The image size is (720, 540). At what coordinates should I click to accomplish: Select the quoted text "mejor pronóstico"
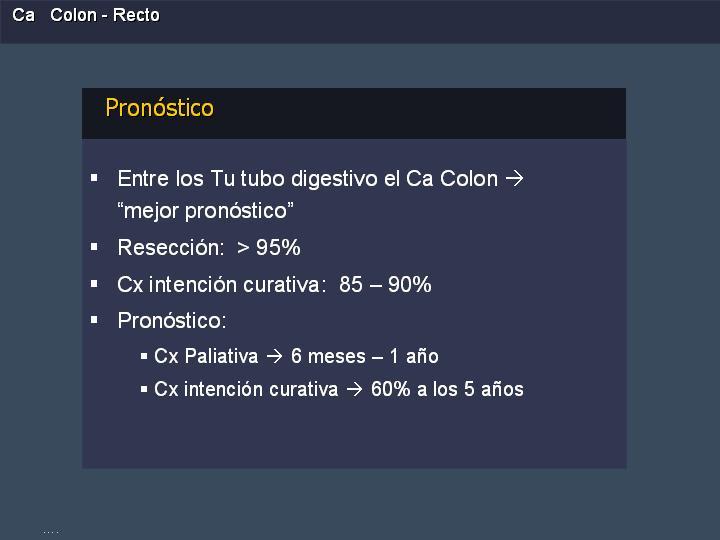pos(205,211)
